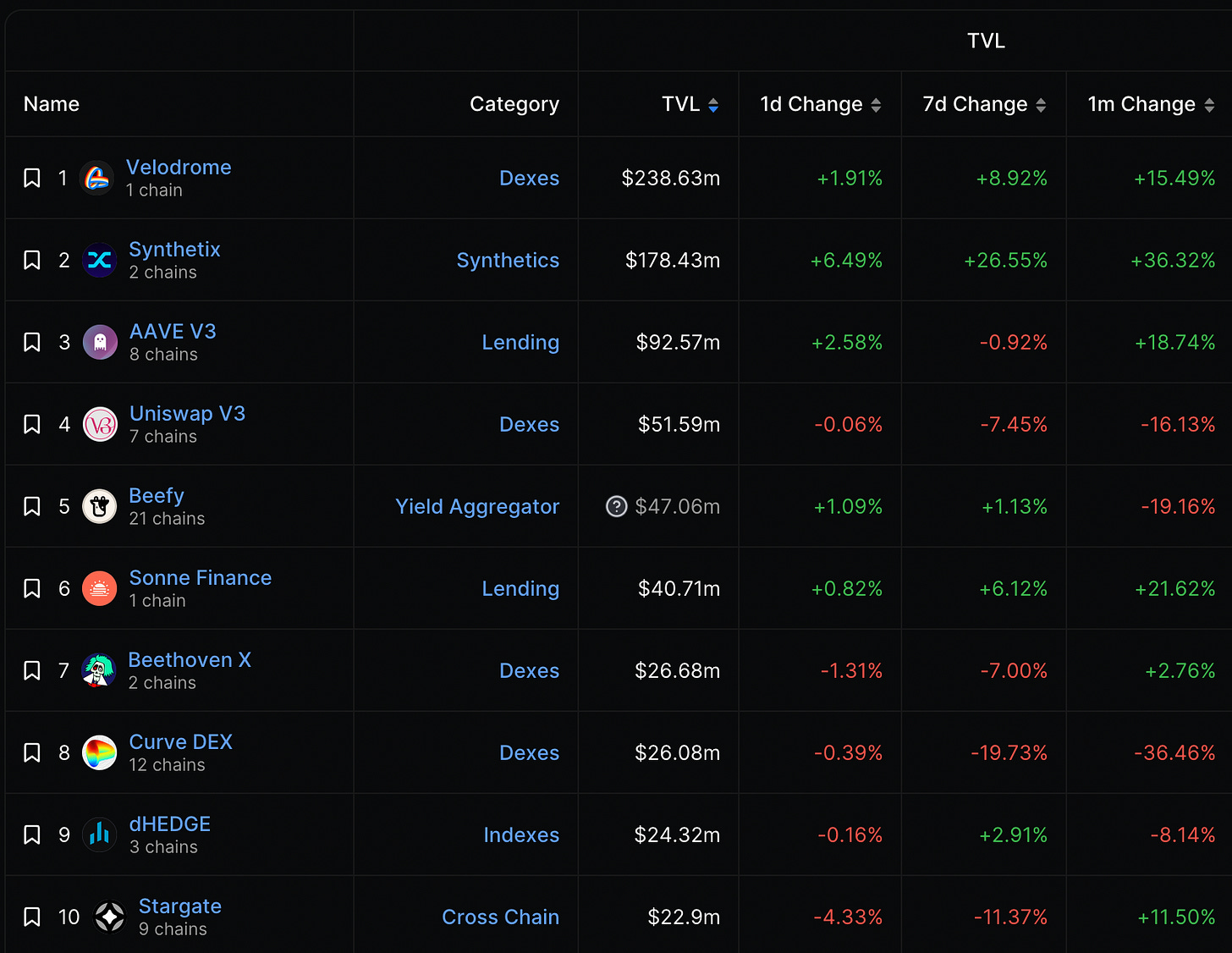Select the $22.9m TVL value
1232x953 pixels.
coord(684,917)
